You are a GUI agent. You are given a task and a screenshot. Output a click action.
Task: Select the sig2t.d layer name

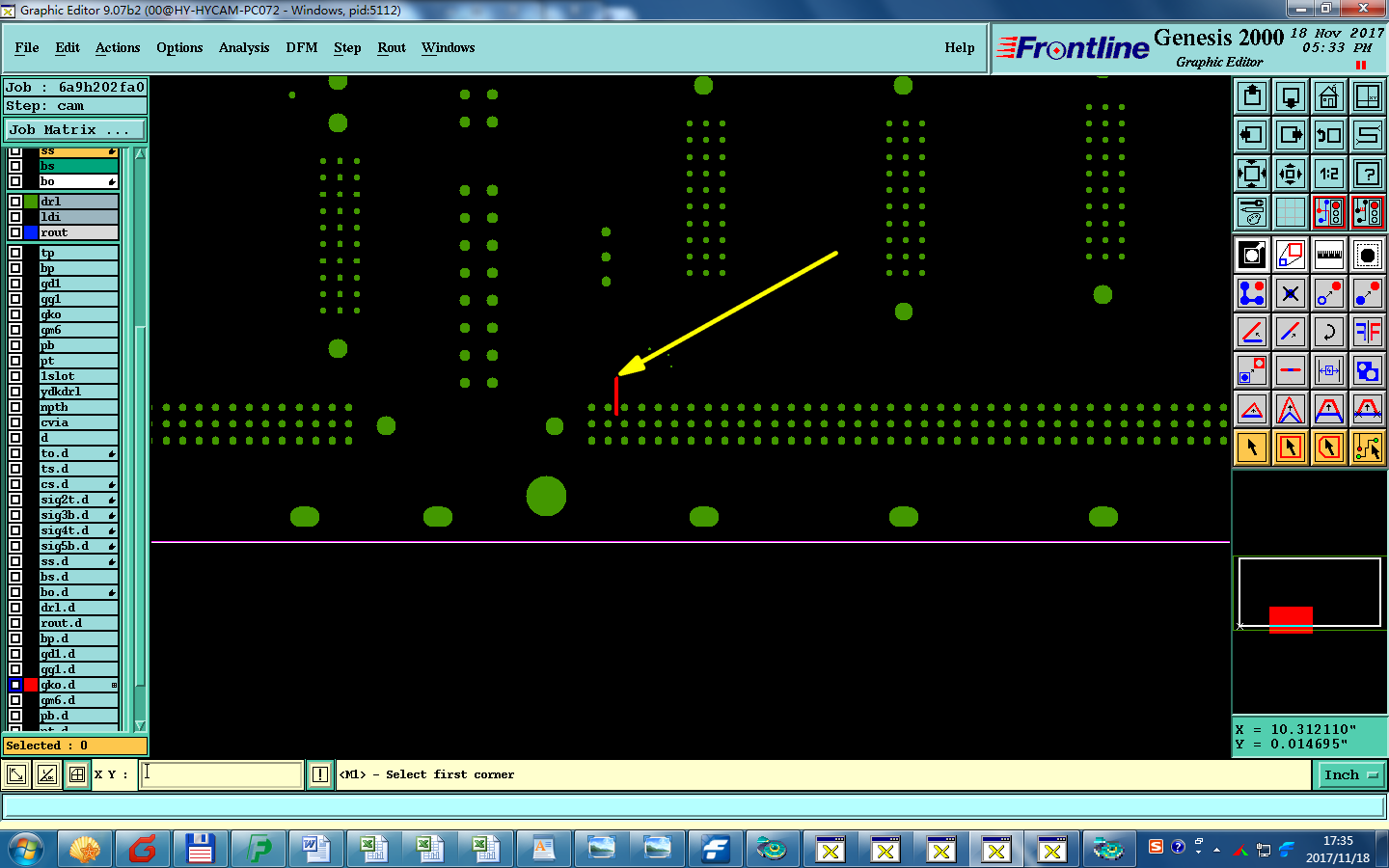pos(77,500)
